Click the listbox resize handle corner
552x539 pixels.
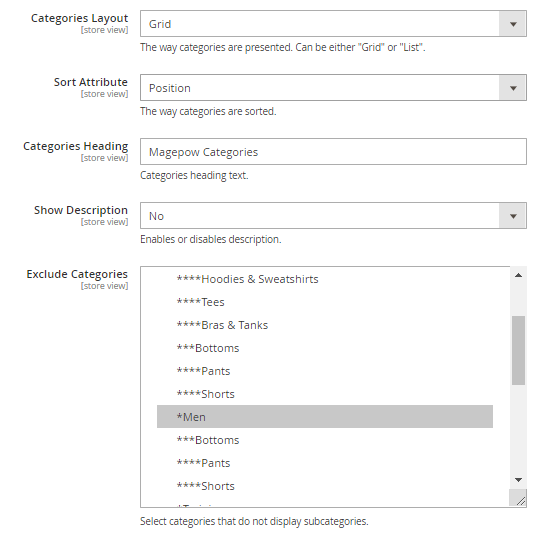click(518, 497)
